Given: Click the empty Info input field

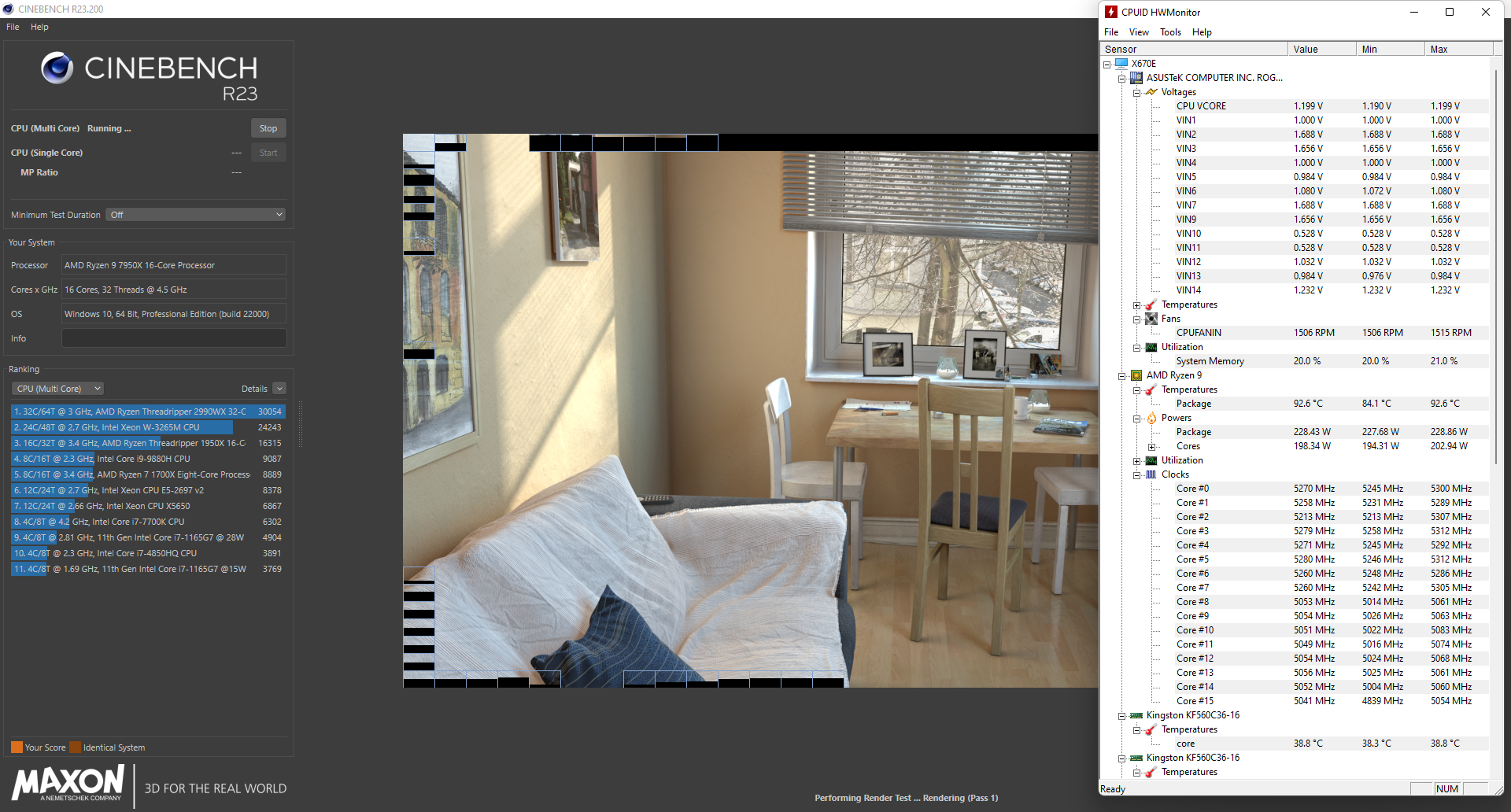Looking at the screenshot, I should [174, 338].
